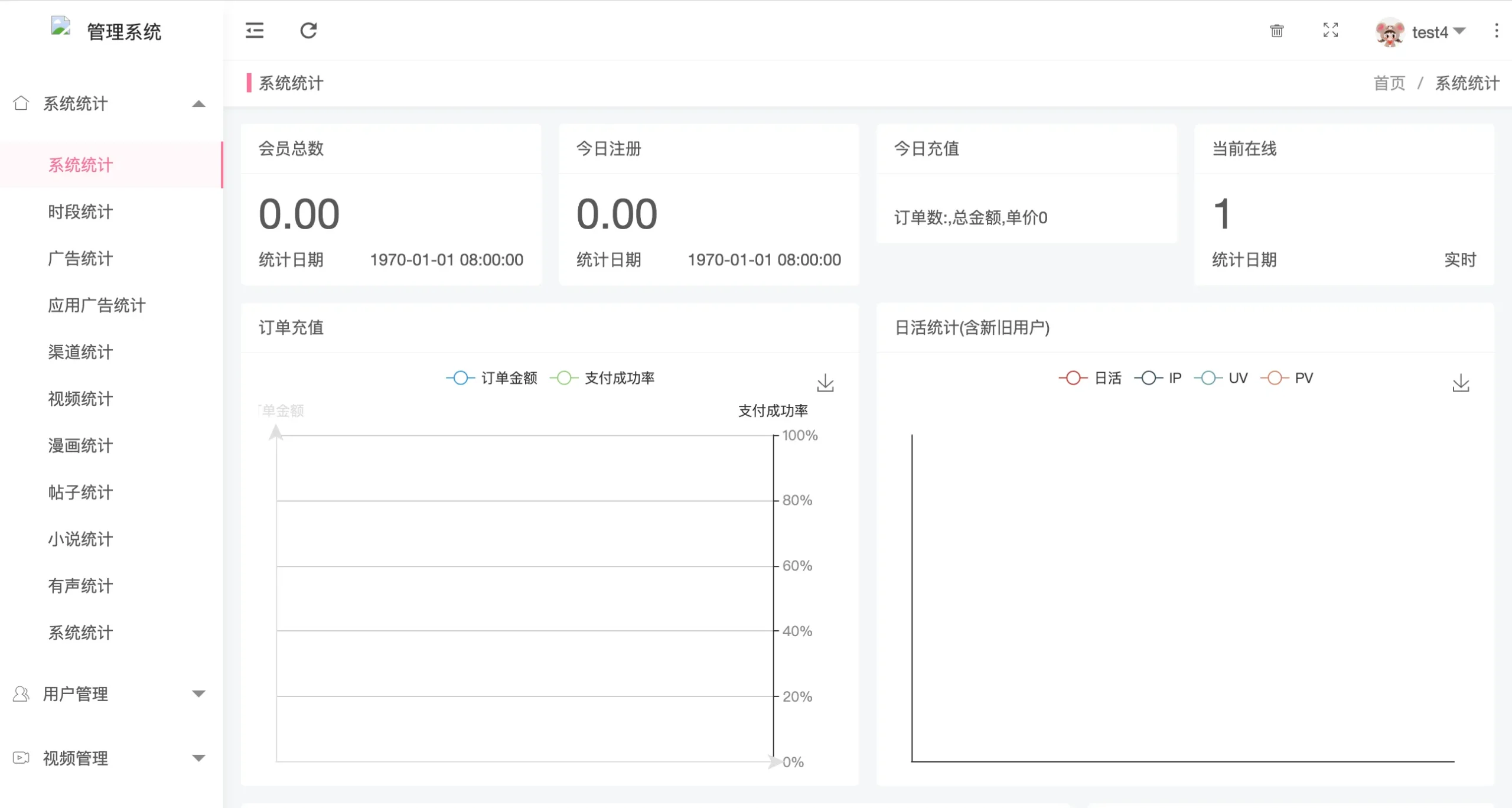Open 广告统计 menu item
1512x808 pixels.
click(x=112, y=258)
